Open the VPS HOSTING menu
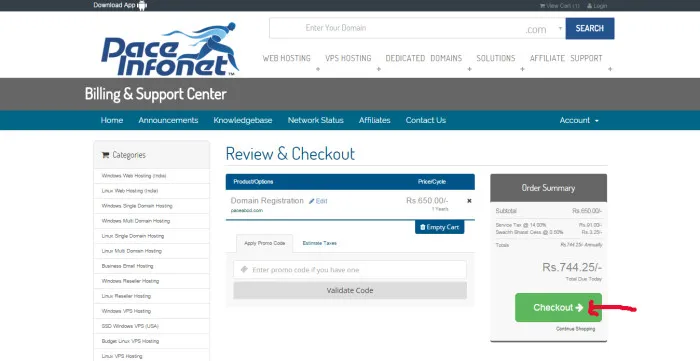The image size is (700, 361). [x=348, y=58]
